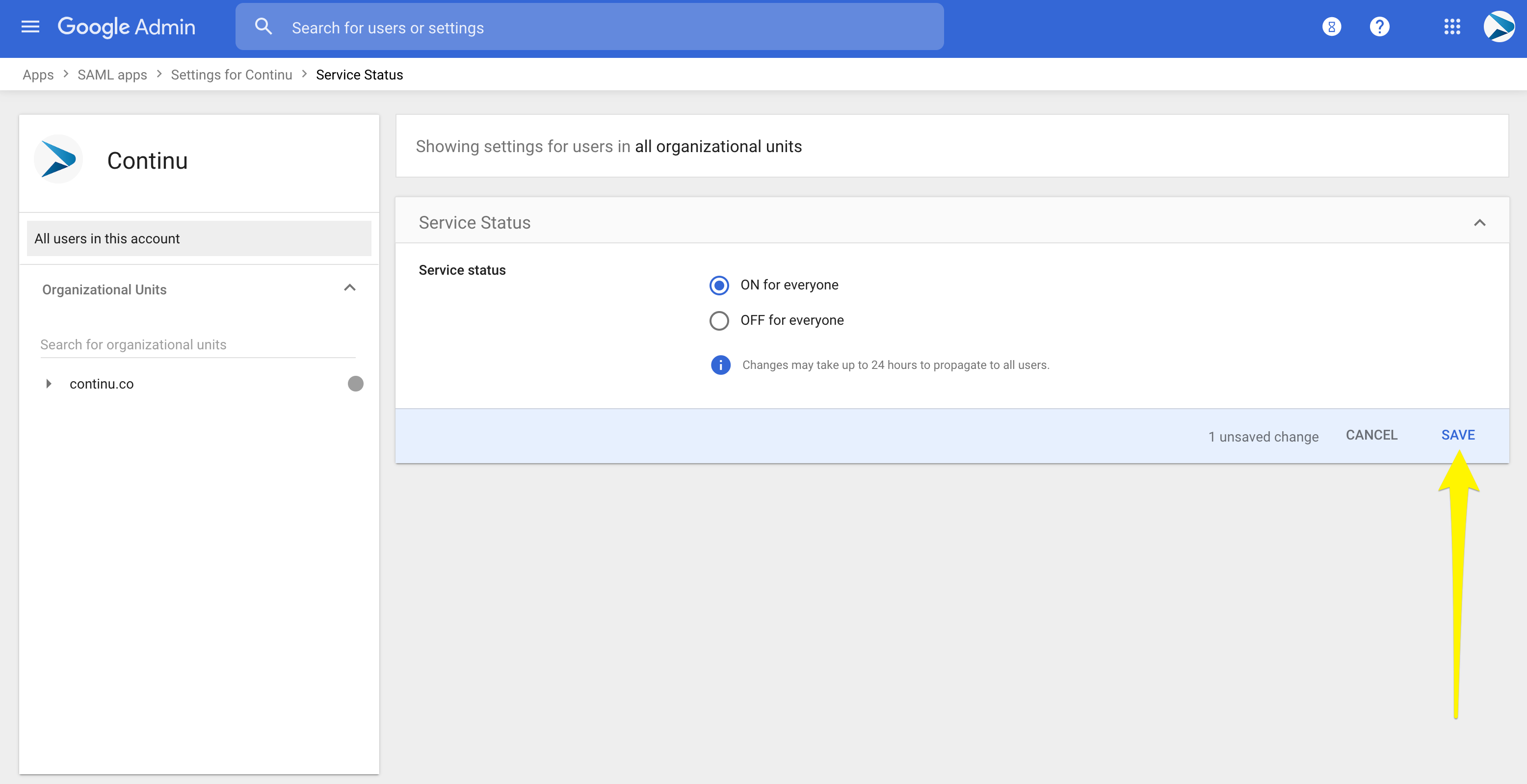Go to SAML apps breadcrumb

pyautogui.click(x=112, y=75)
